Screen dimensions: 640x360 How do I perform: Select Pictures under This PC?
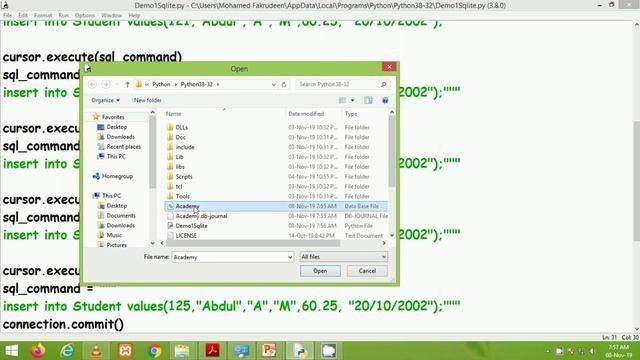[x=117, y=245]
